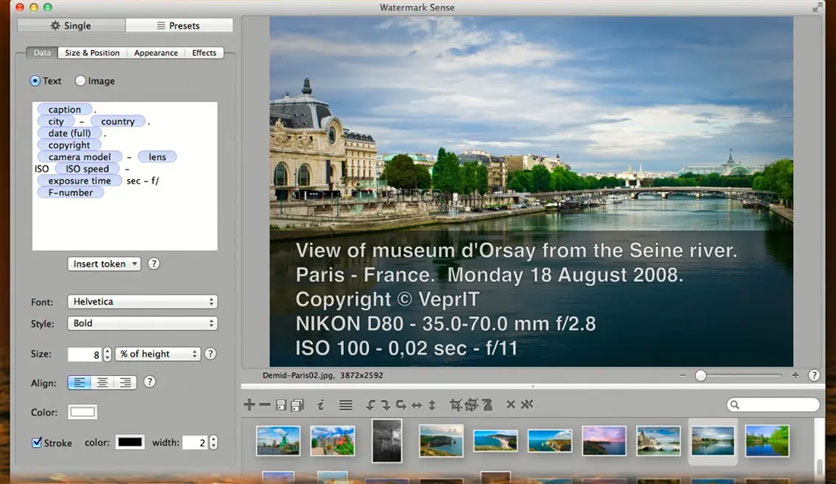Save the current image using single disk icon
Viewport: 836px width, 484px height.
[x=281, y=405]
